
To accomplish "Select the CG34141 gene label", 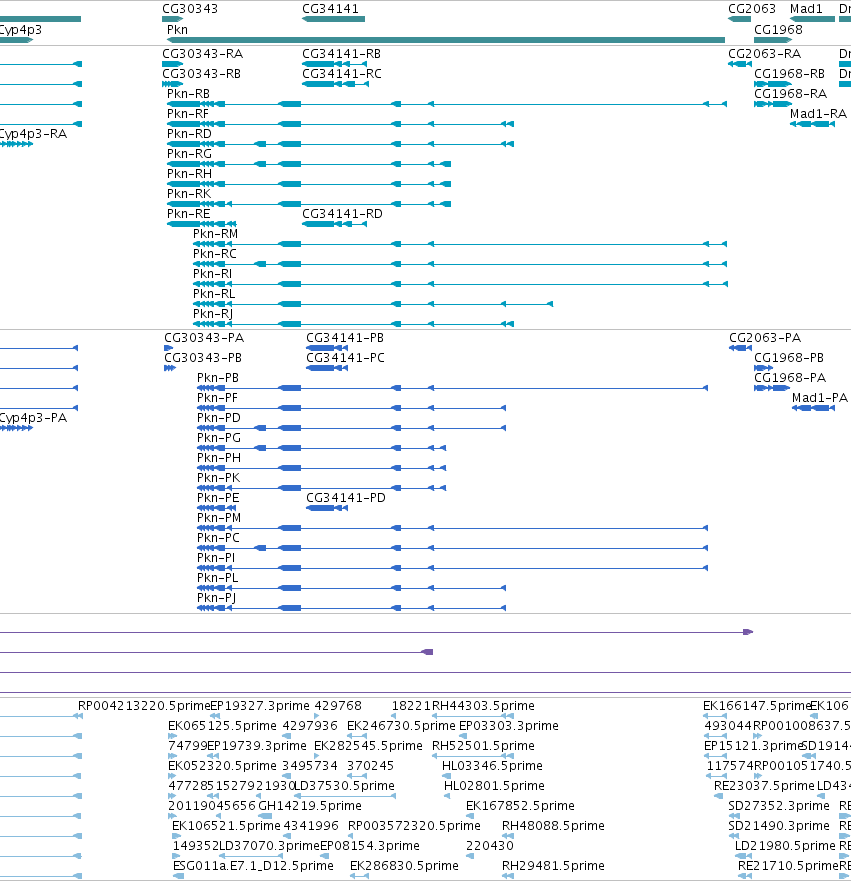I will coord(330,8).
